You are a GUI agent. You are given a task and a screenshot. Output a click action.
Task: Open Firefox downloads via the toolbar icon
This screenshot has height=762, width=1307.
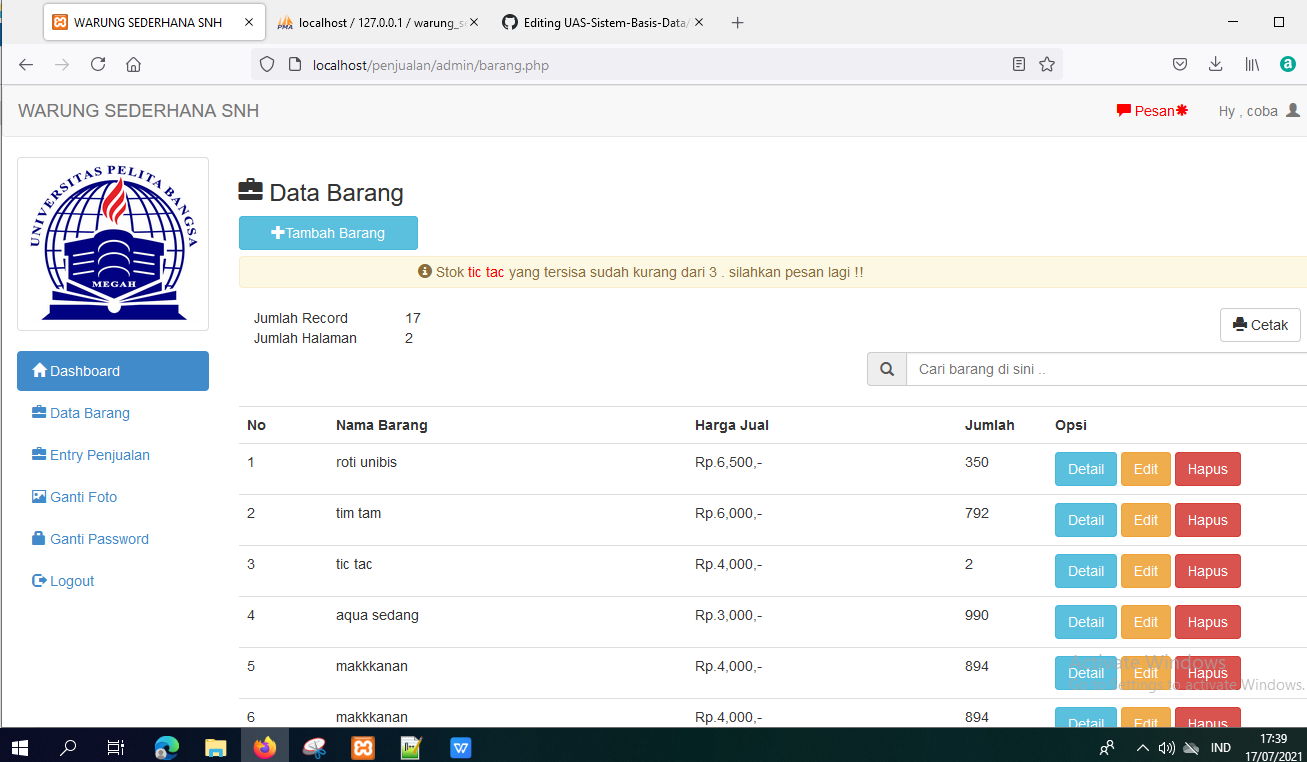(1215, 63)
